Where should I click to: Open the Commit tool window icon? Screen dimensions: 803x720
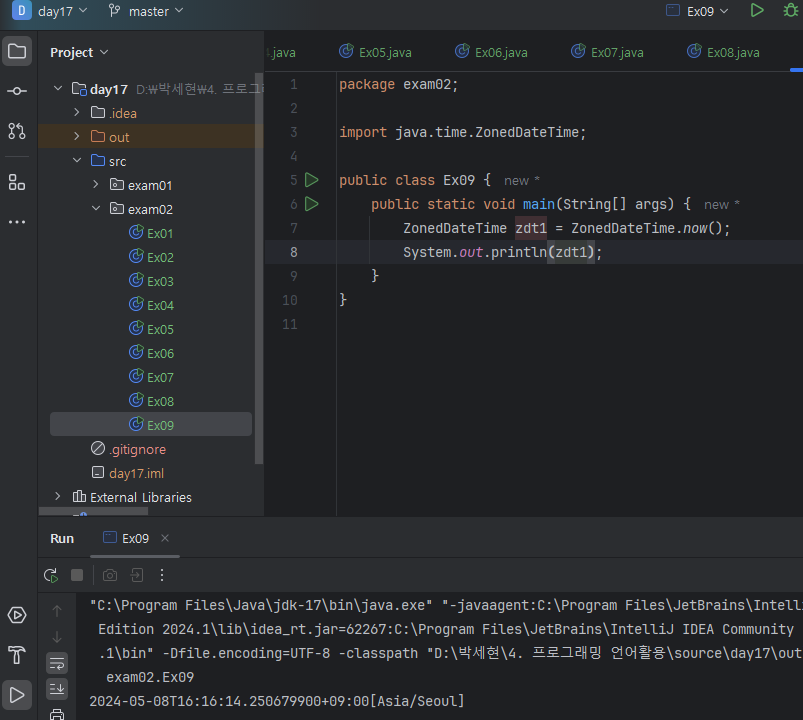17,91
